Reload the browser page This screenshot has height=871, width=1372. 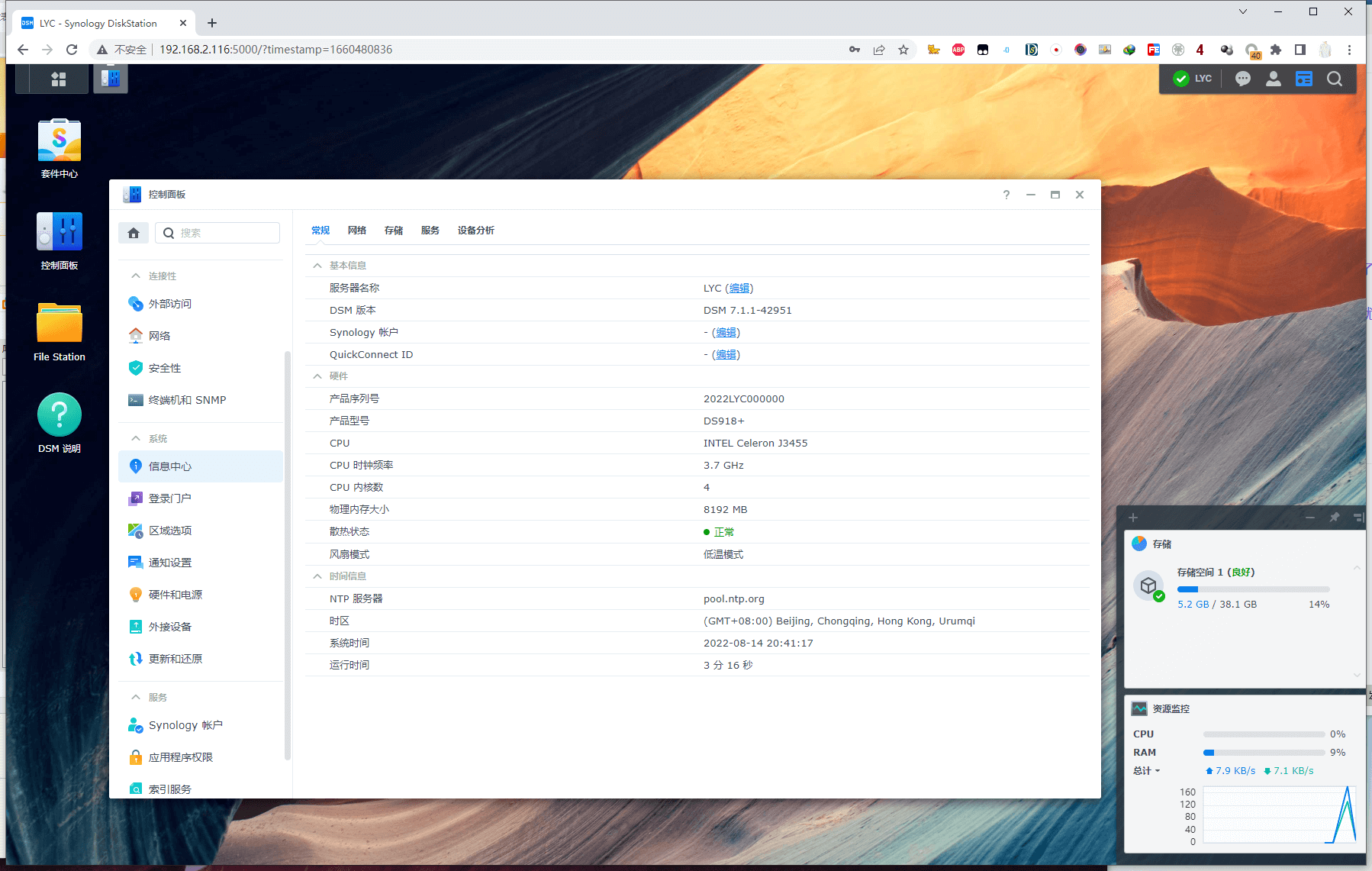click(x=72, y=50)
